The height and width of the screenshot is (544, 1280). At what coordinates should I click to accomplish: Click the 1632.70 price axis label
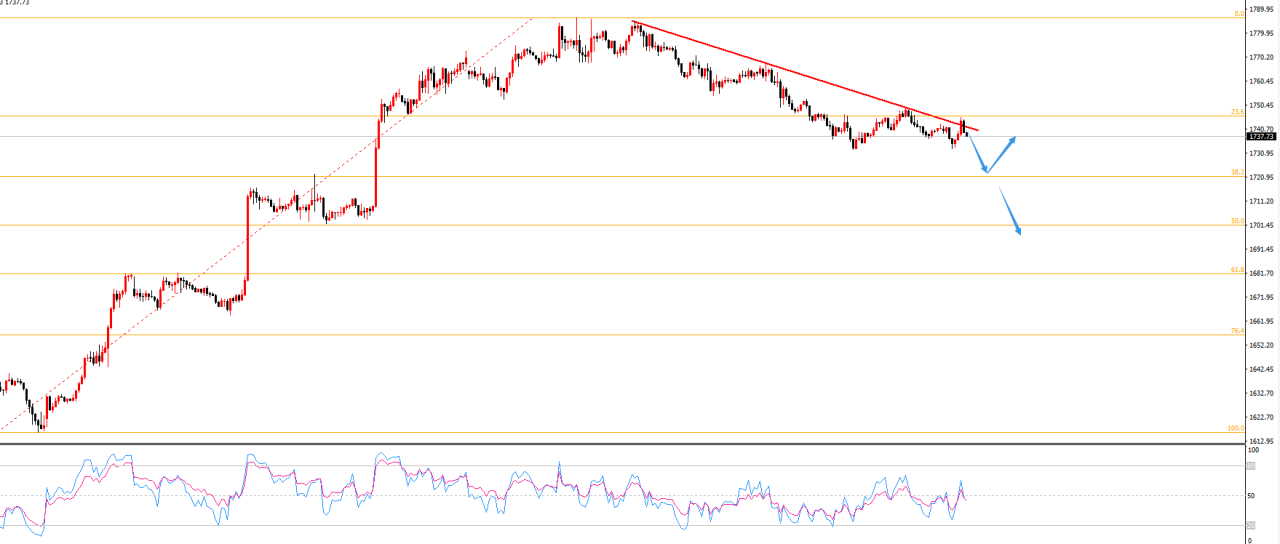pos(1263,393)
